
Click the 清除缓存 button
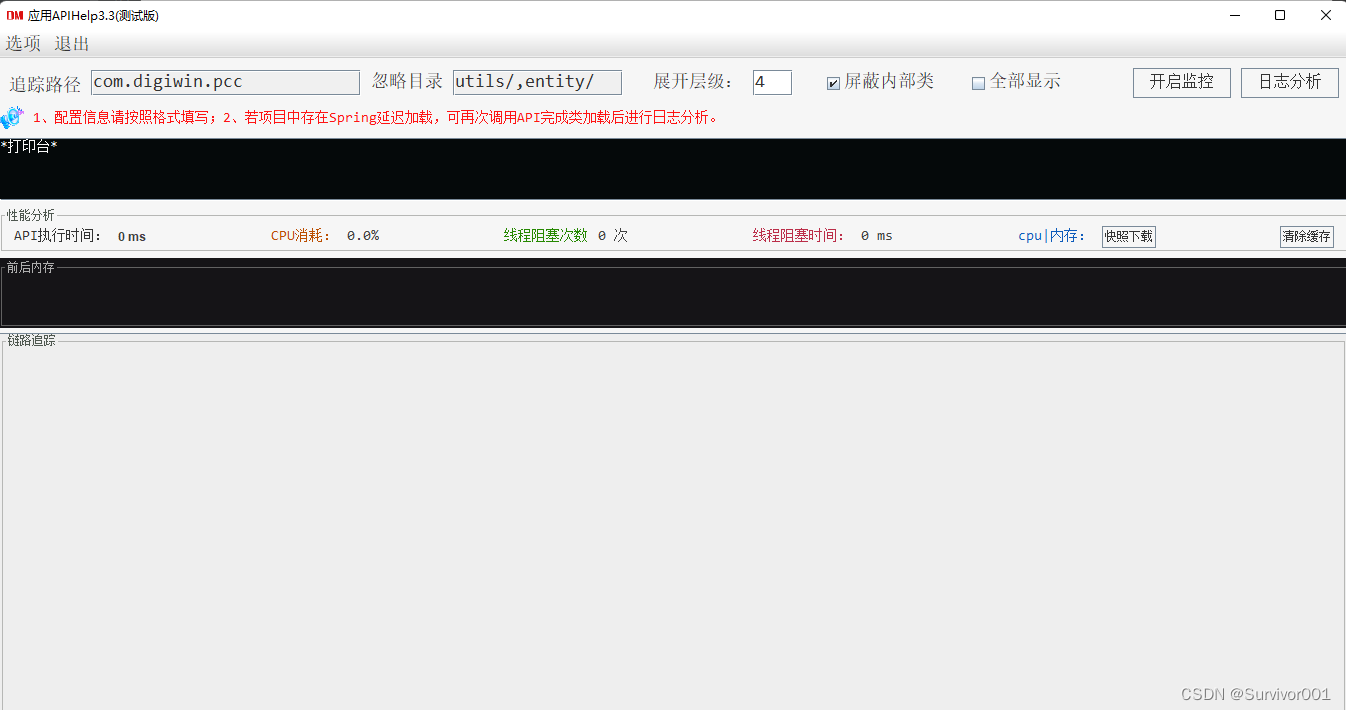pos(1306,236)
